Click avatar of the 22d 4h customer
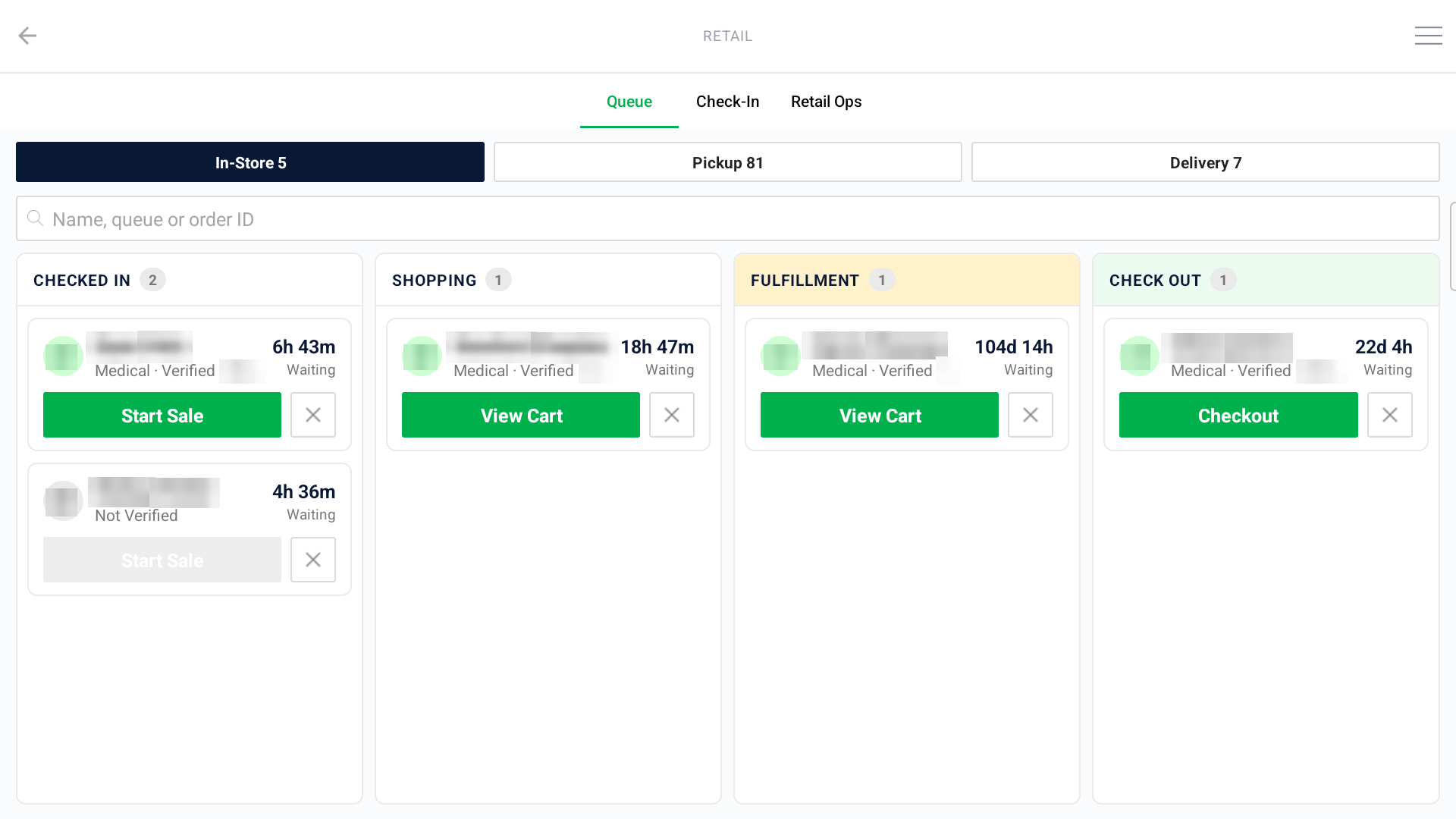The width and height of the screenshot is (1456, 819). [1139, 356]
